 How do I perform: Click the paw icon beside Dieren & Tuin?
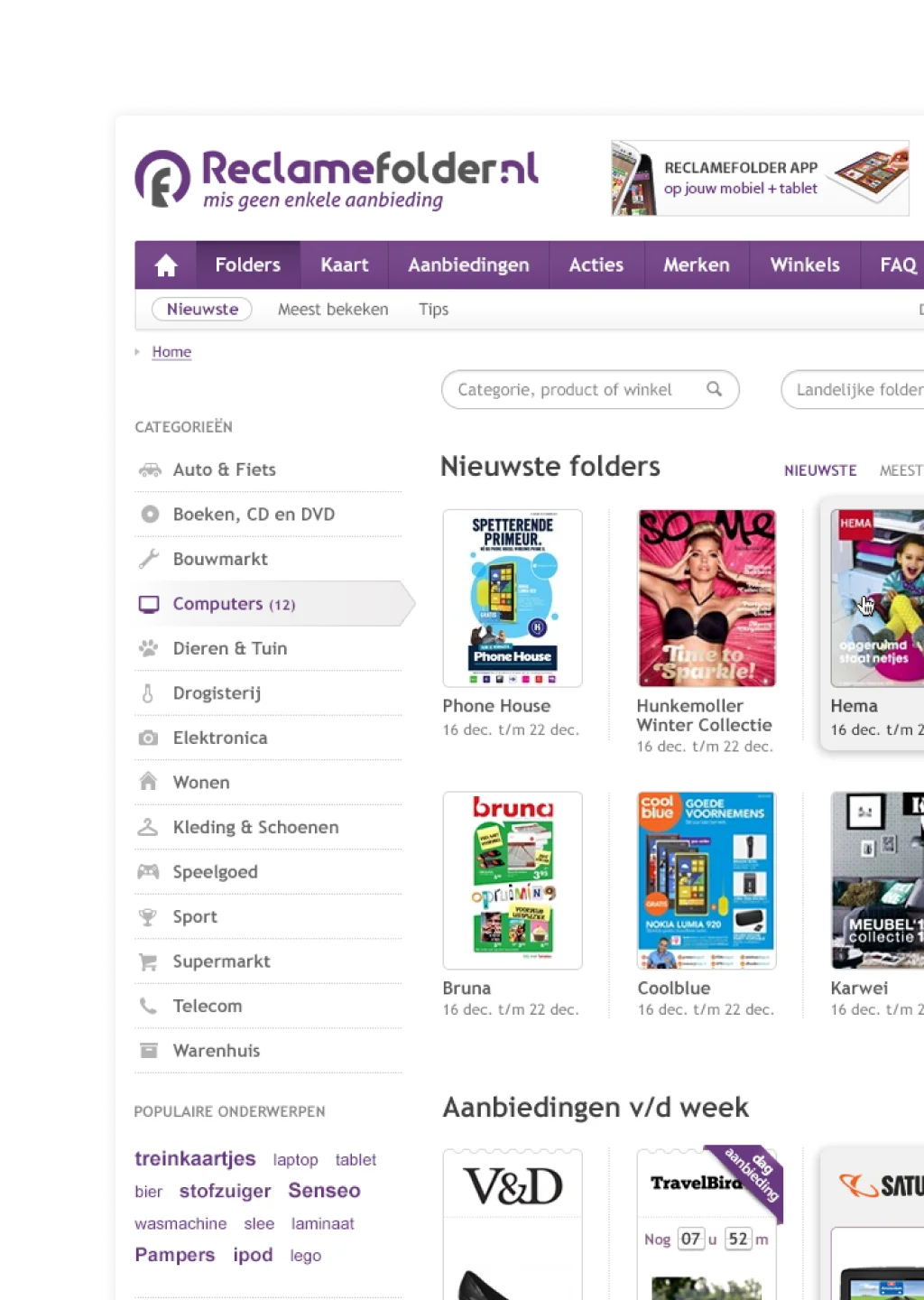pos(148,648)
